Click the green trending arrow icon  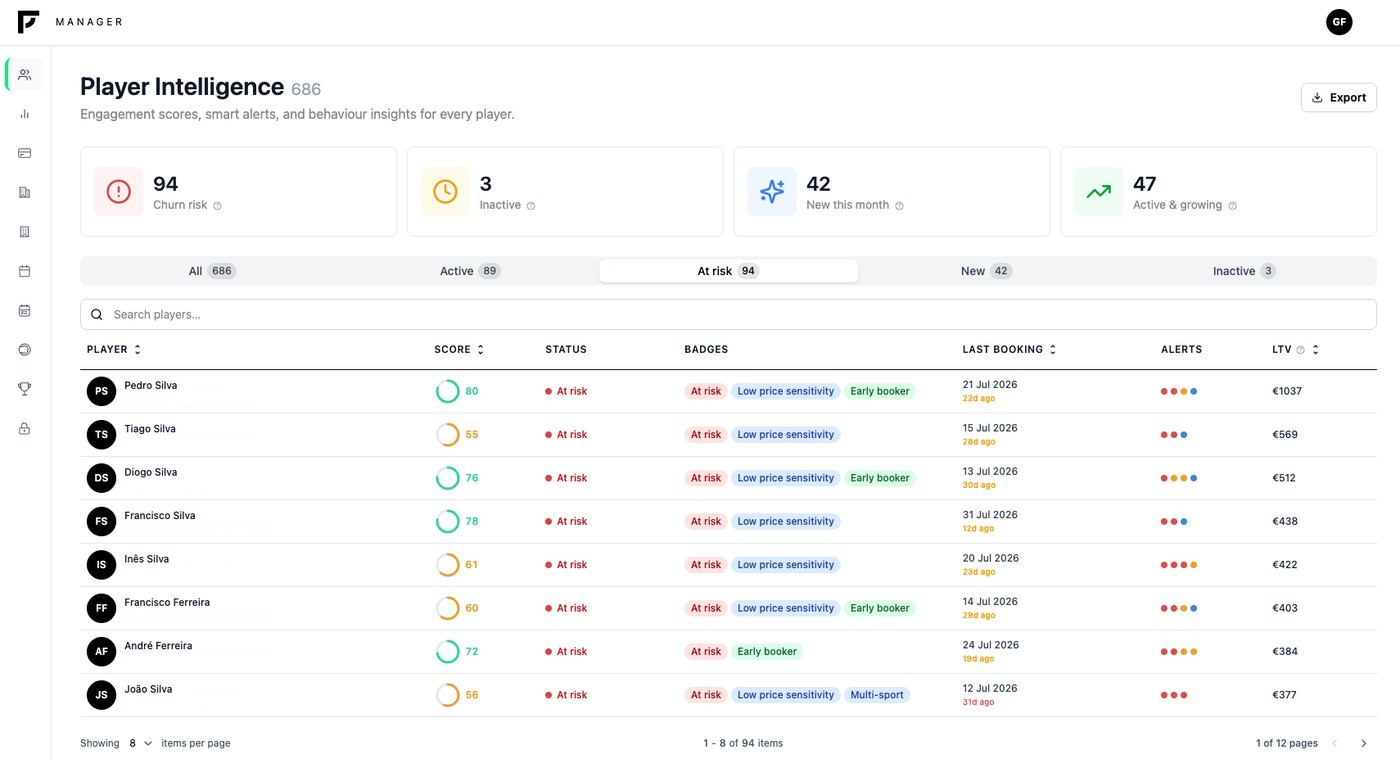point(1099,191)
